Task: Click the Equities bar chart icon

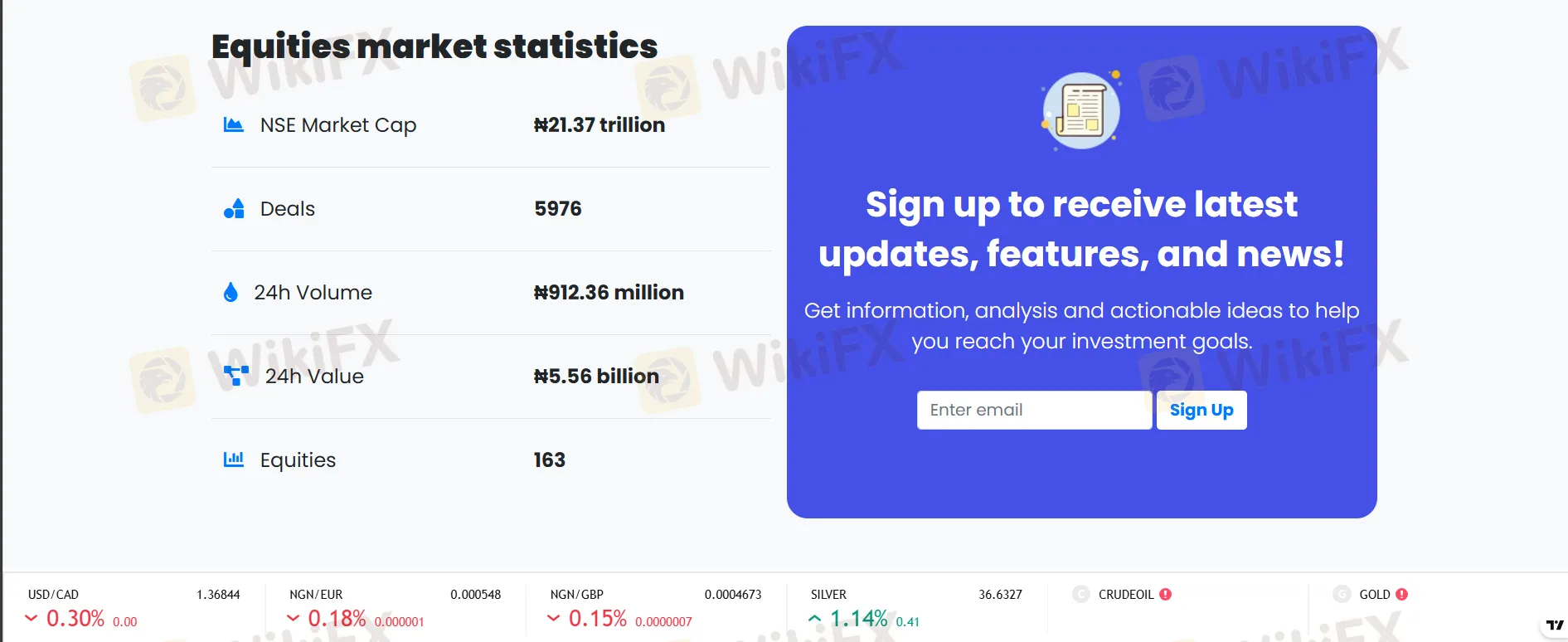Action: click(233, 460)
